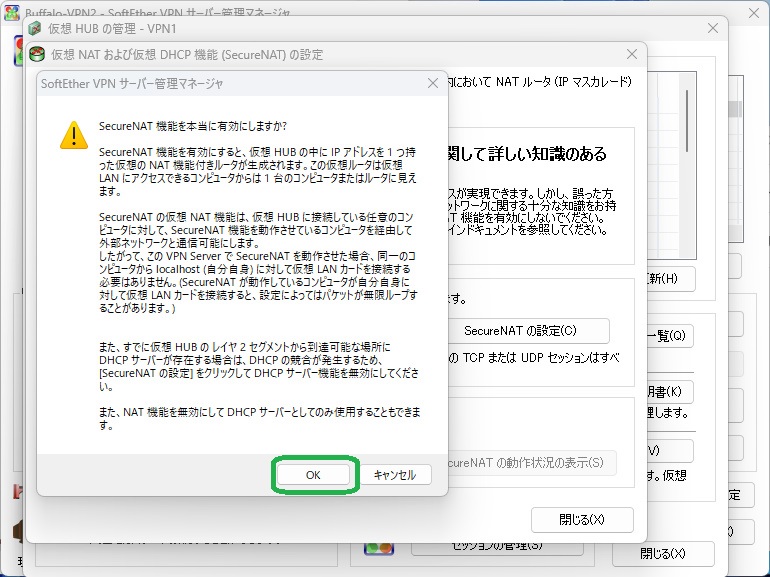Click the yellow warning triangle icon

(74, 135)
